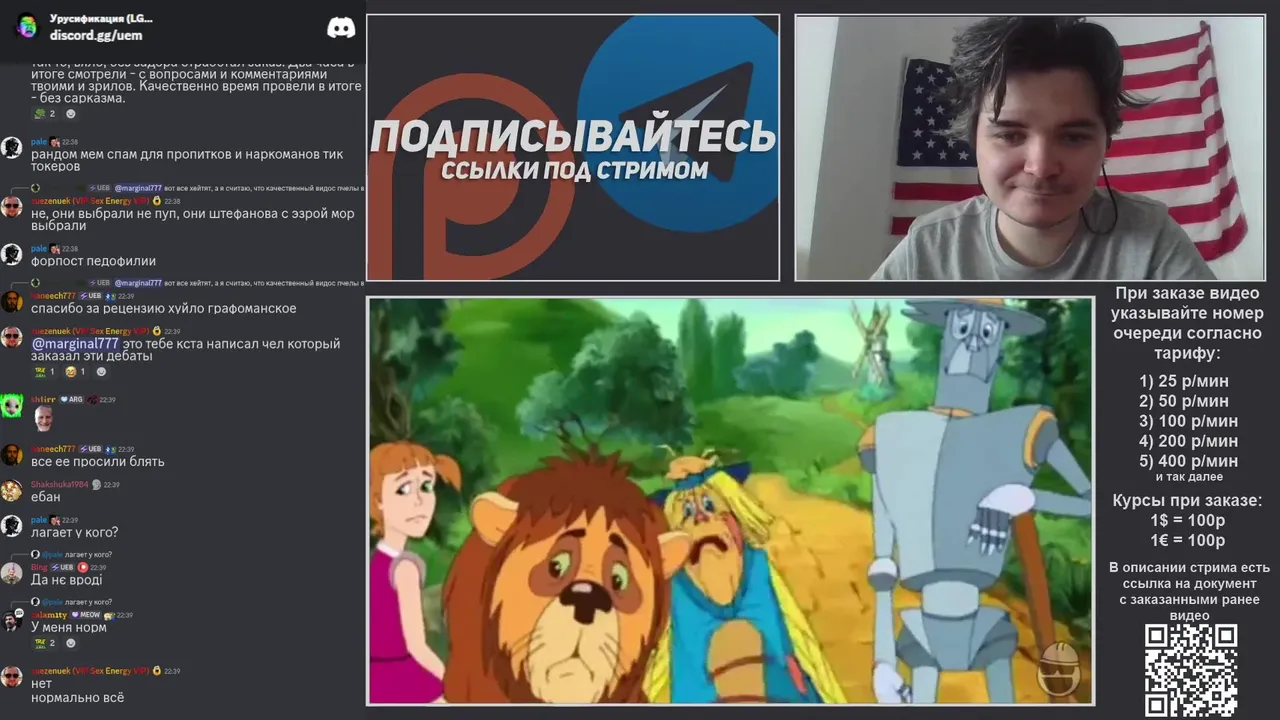Click username shtirr in the chat
The image size is (1280, 720).
(x=42, y=400)
